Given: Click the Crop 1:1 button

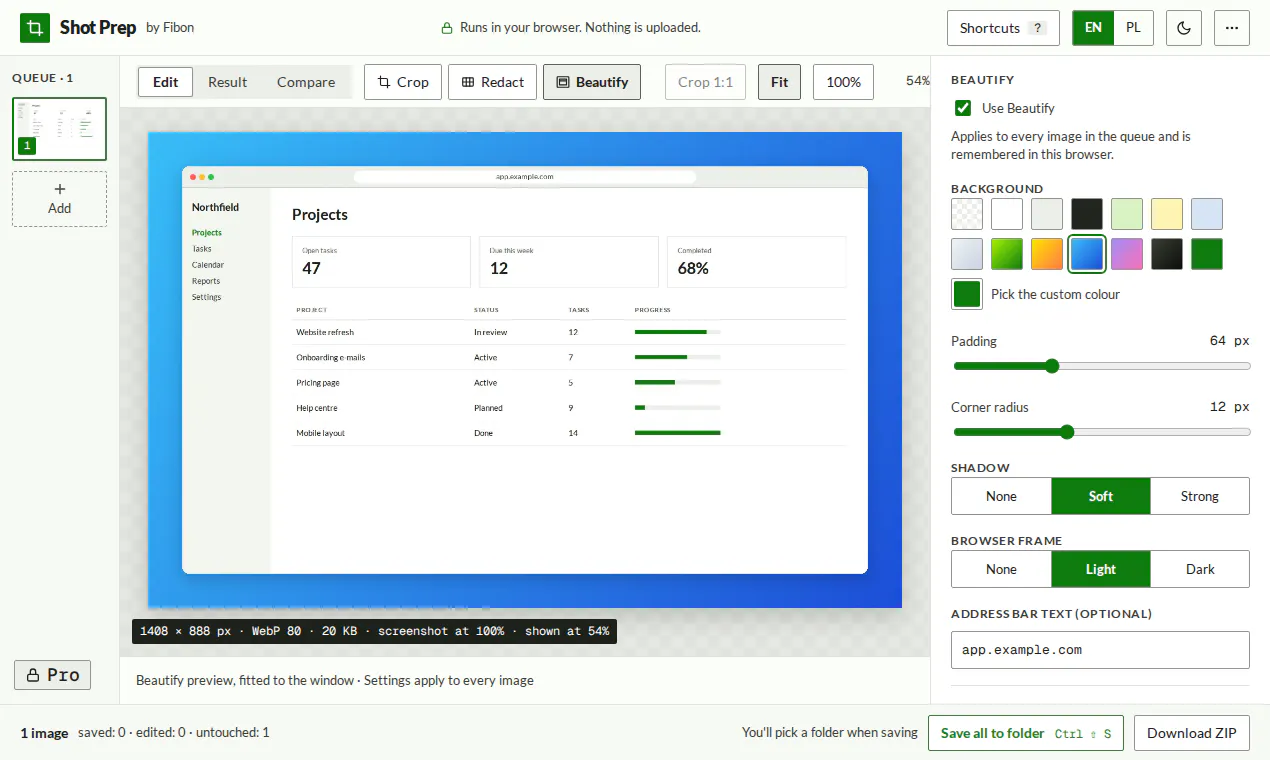Looking at the screenshot, I should [x=705, y=82].
